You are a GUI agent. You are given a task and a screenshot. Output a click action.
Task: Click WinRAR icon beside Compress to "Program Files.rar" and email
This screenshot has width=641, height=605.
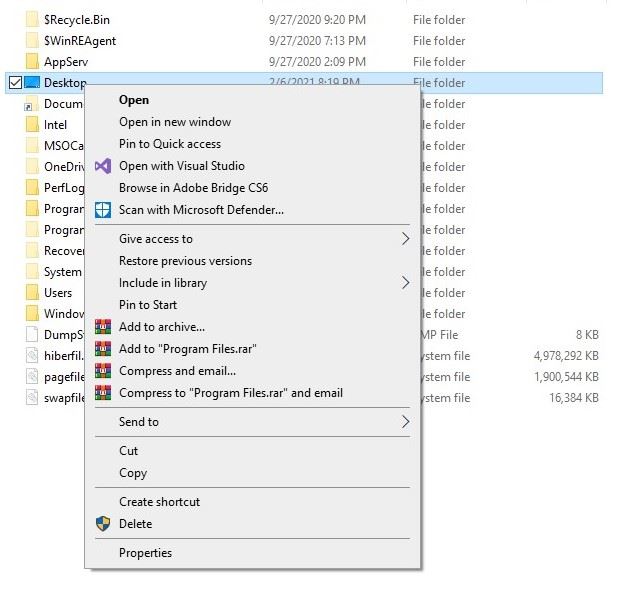click(103, 393)
